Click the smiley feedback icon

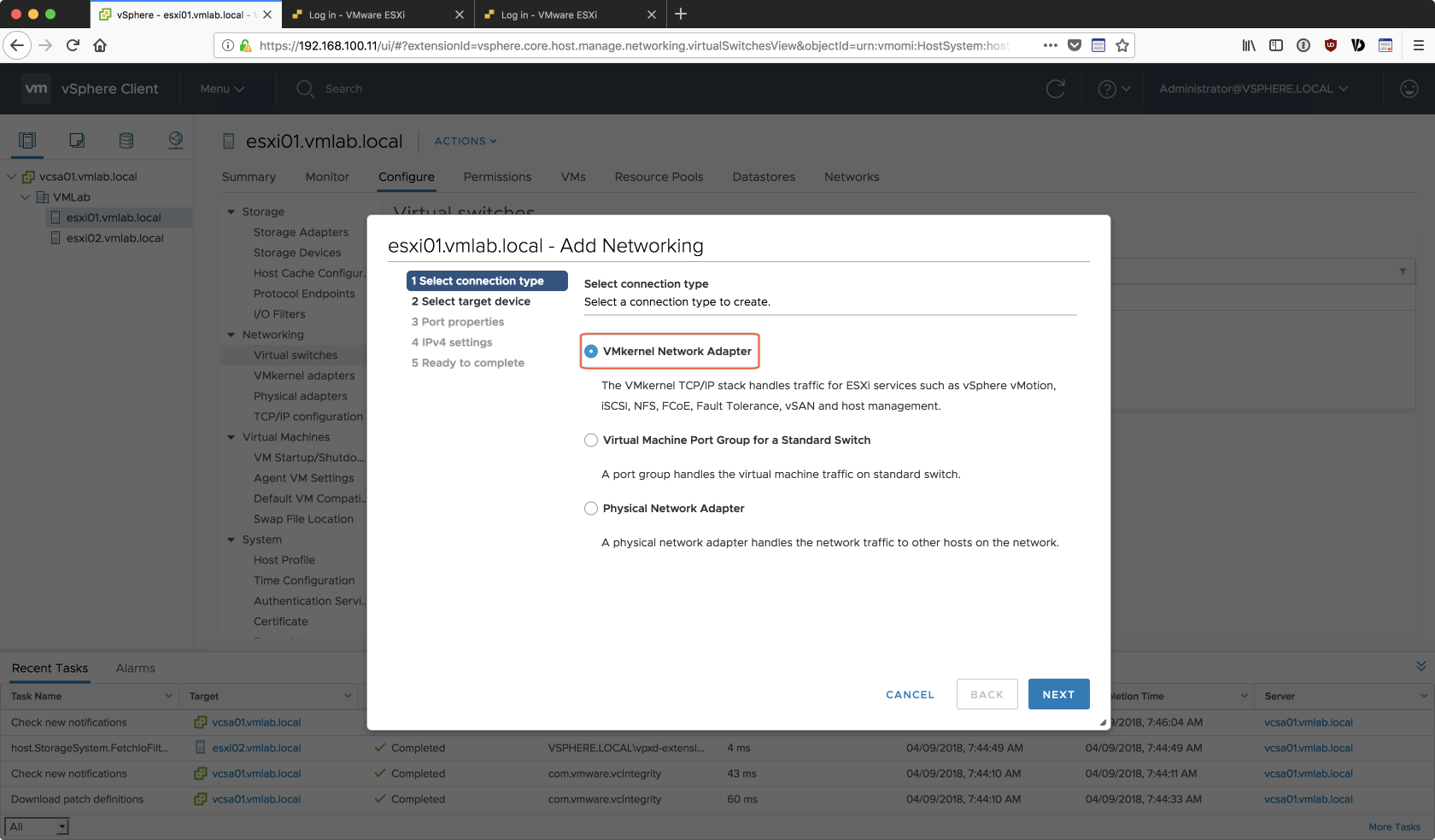tap(1409, 89)
